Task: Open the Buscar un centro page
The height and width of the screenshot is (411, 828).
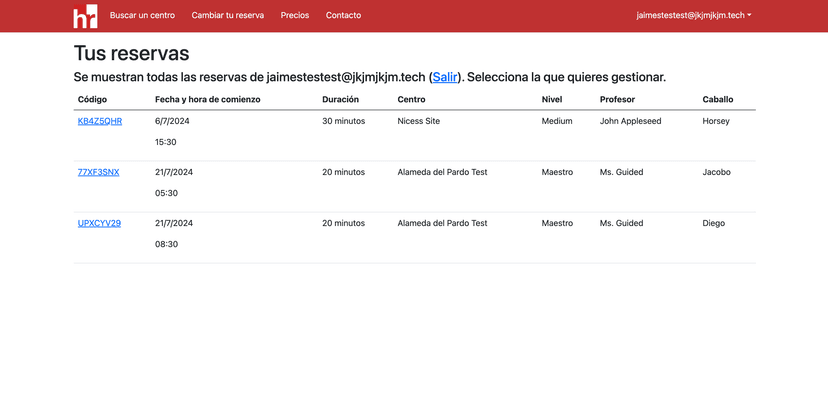Action: [x=142, y=16]
